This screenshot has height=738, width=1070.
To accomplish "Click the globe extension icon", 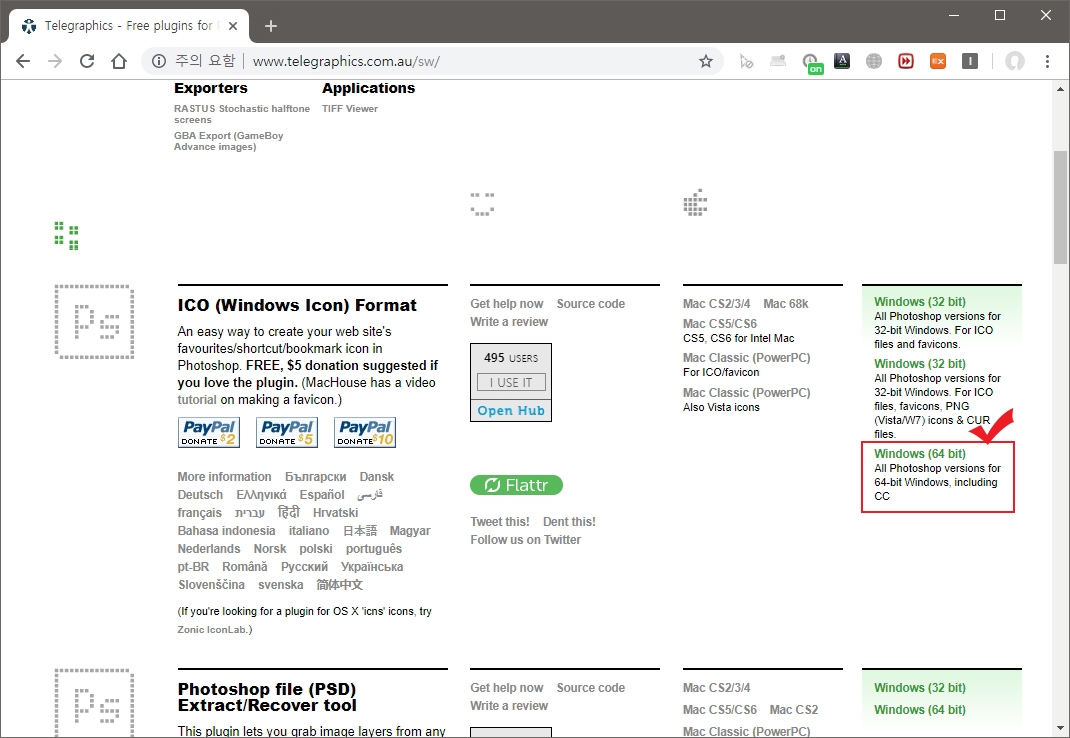I will (x=873, y=61).
